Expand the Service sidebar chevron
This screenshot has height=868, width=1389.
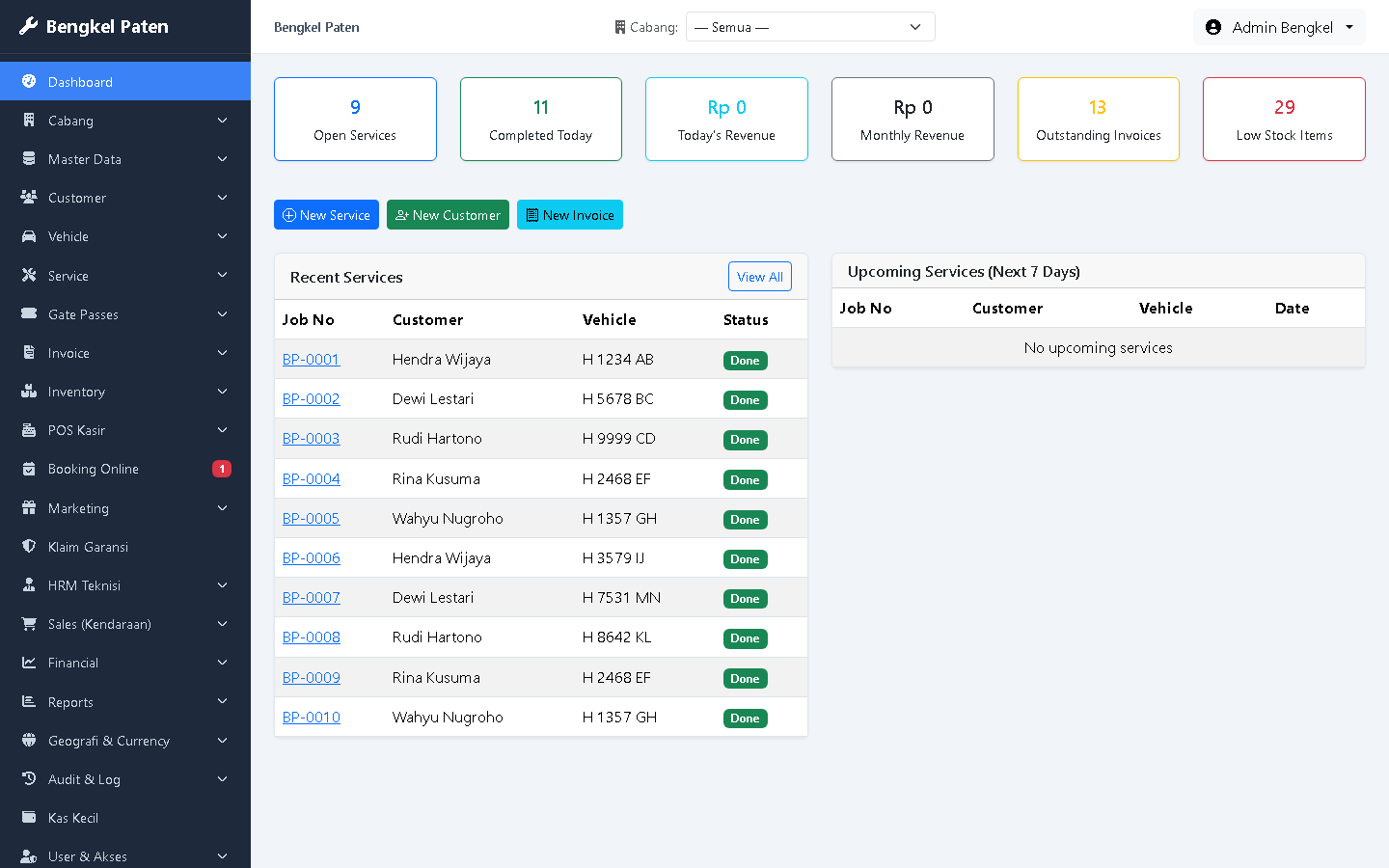[223, 275]
